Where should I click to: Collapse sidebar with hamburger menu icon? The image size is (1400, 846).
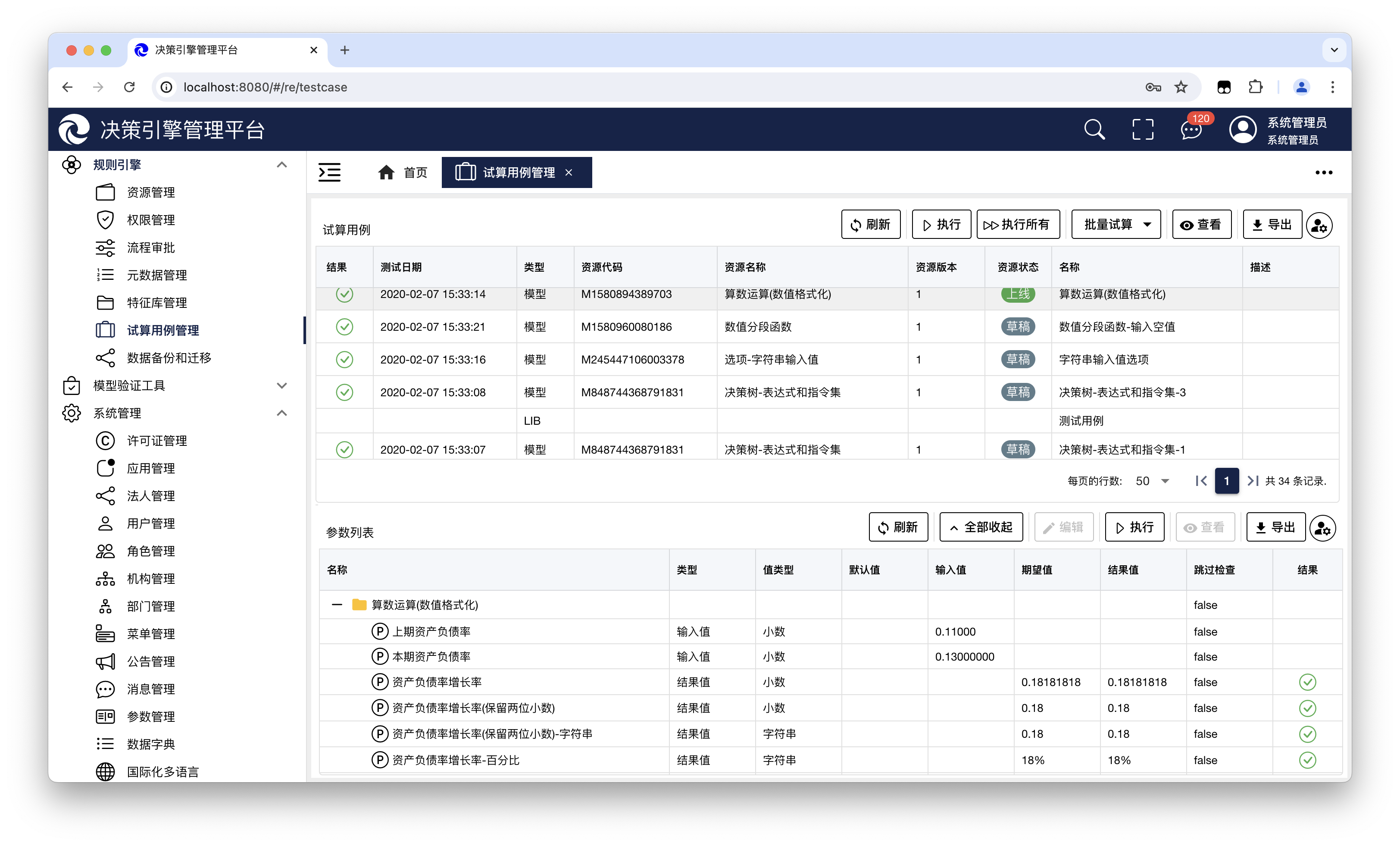coord(330,172)
